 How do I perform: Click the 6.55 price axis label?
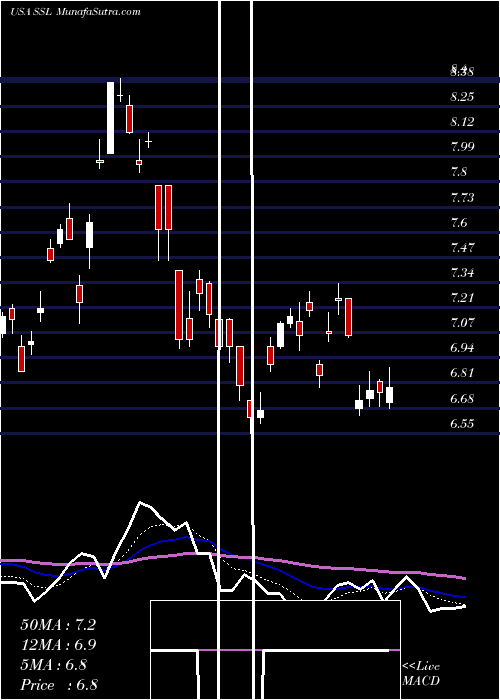[x=462, y=423]
